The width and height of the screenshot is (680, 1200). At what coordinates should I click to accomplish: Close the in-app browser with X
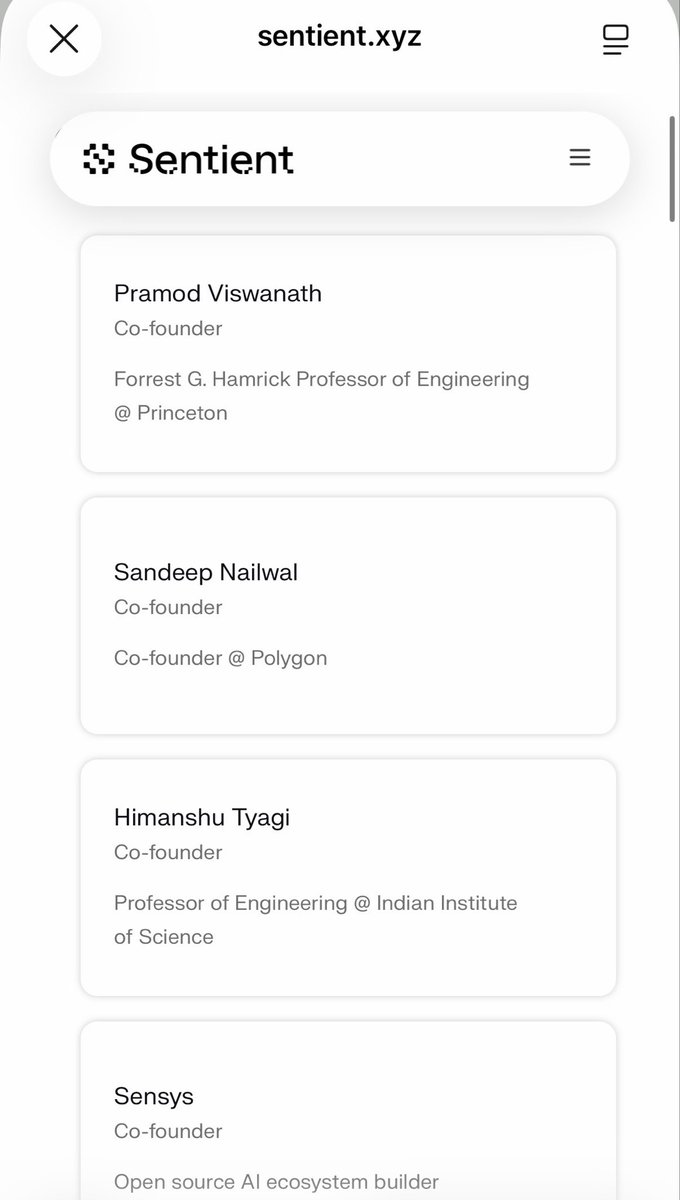click(x=64, y=39)
